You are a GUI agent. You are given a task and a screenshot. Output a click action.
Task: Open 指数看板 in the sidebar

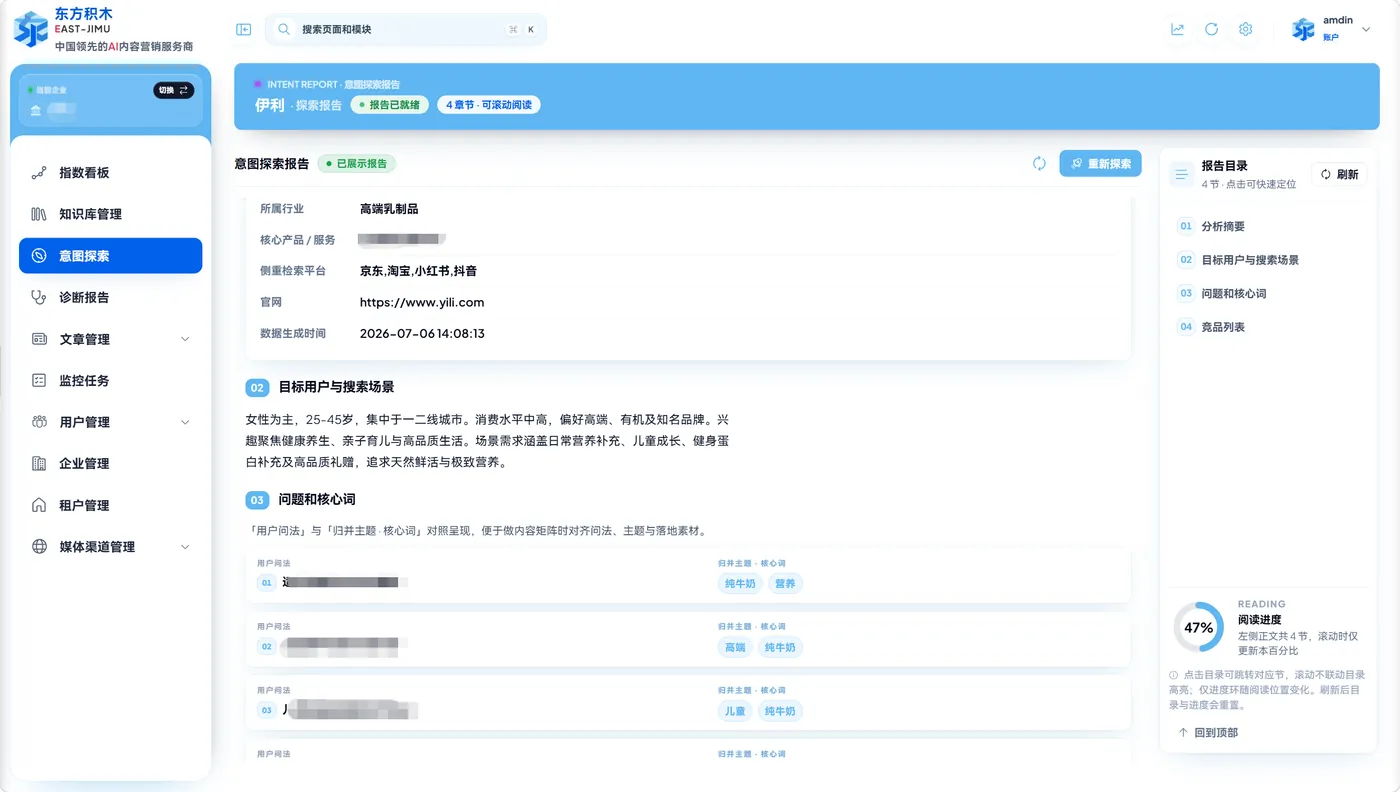coord(111,173)
